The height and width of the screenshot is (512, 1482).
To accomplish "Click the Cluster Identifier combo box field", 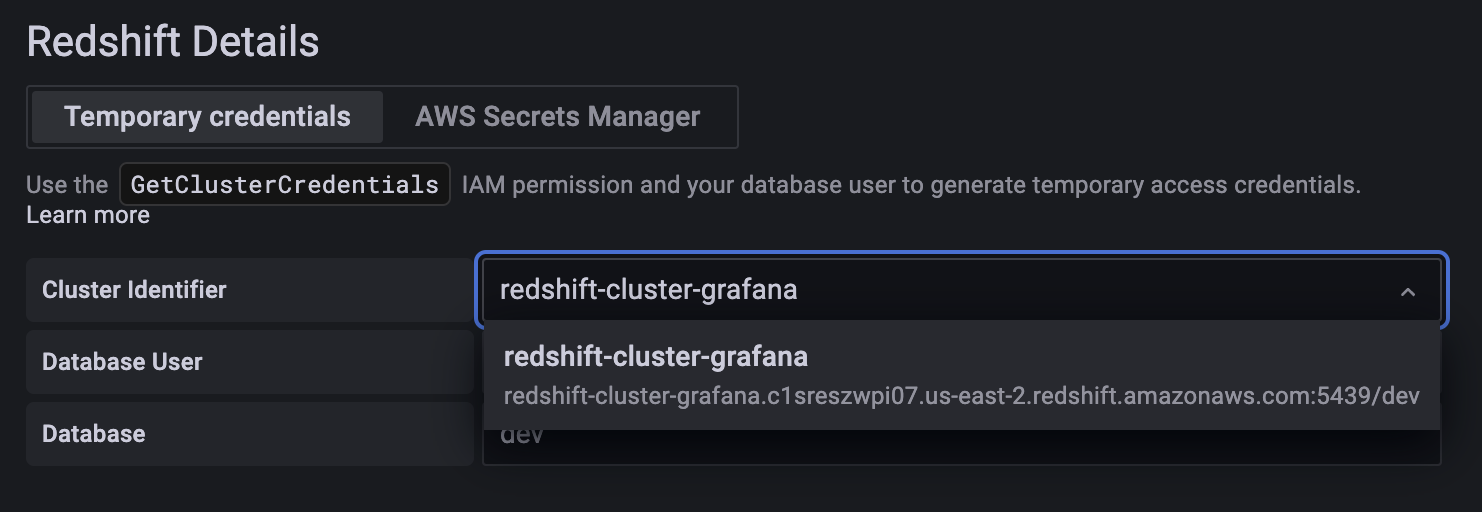I will (x=961, y=290).
